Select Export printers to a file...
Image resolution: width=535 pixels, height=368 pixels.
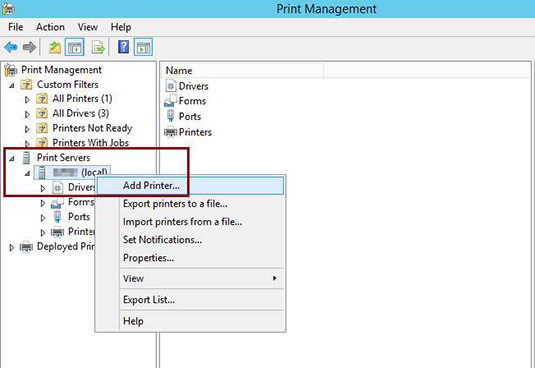click(x=175, y=204)
